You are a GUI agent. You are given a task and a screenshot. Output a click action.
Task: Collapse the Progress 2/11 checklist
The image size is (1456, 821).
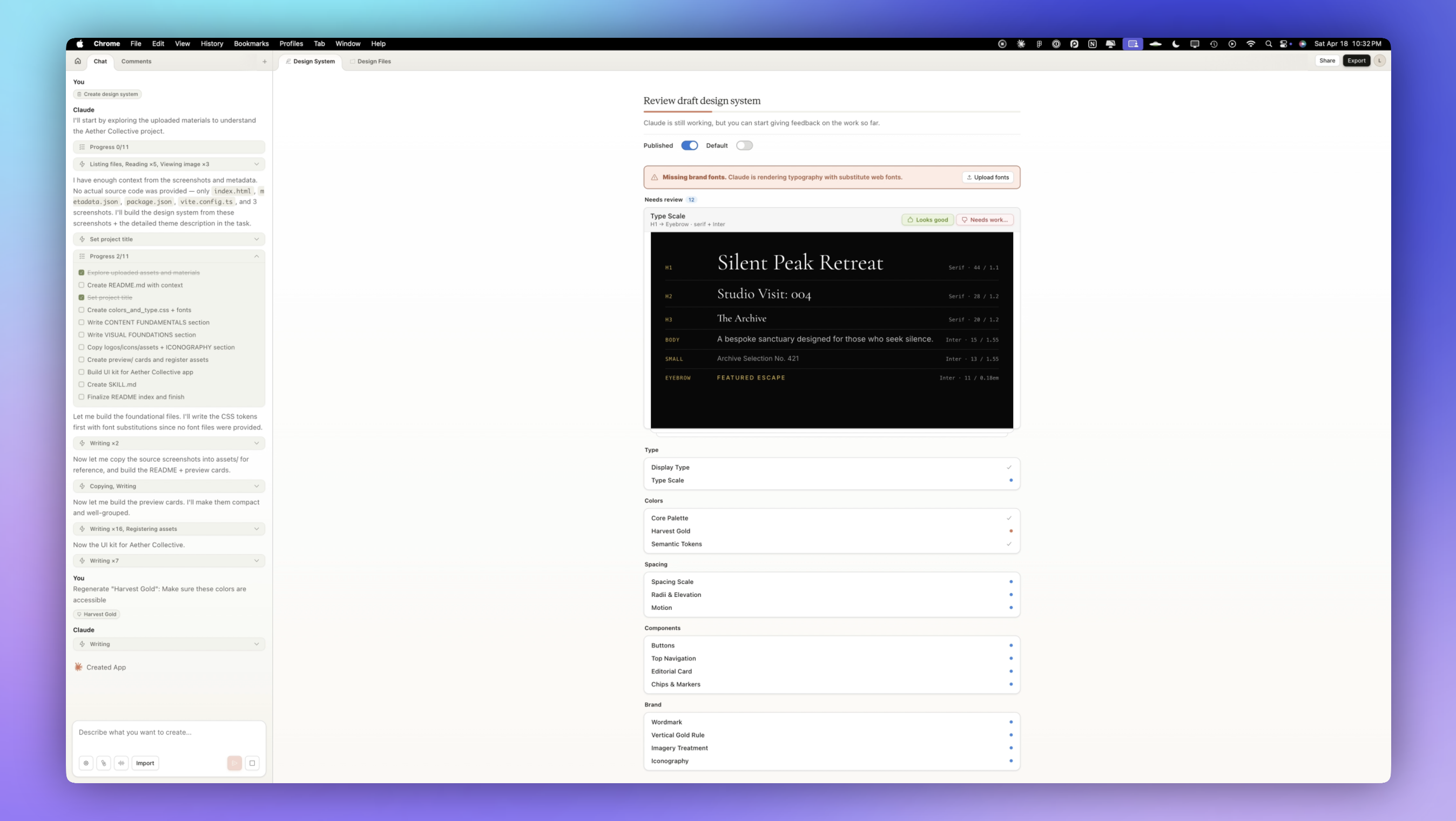(x=256, y=256)
